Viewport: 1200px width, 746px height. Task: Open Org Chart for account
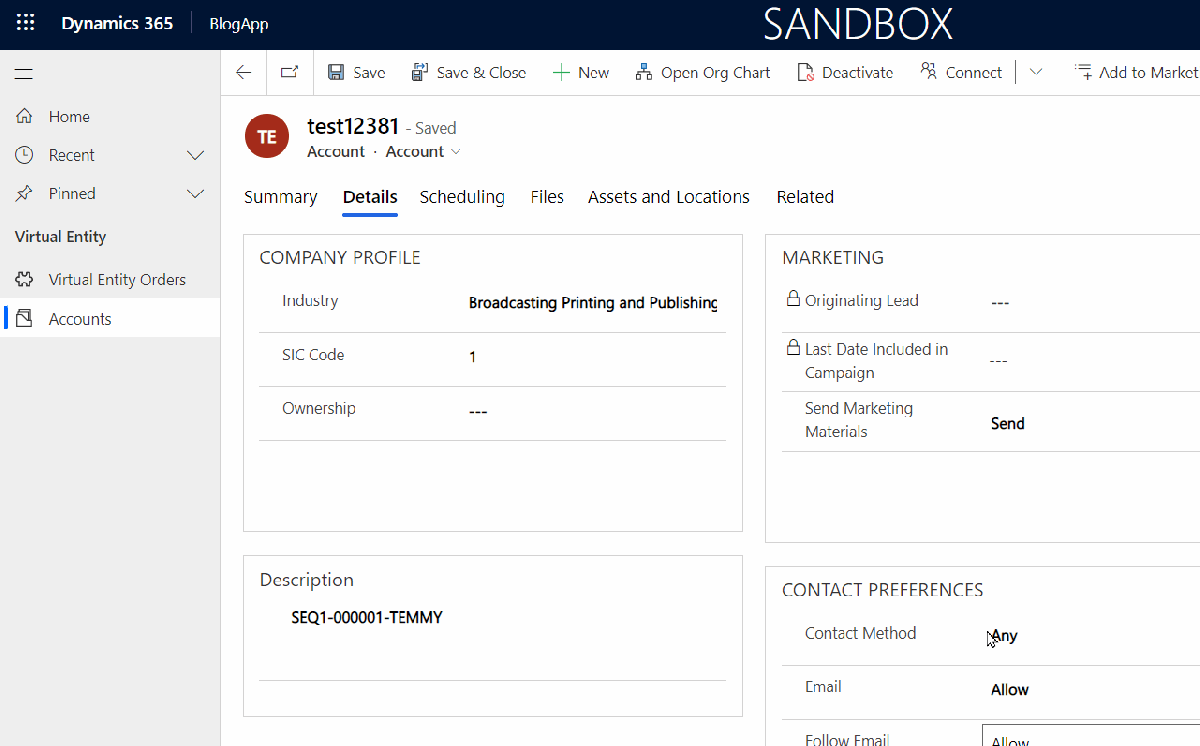[x=703, y=72]
